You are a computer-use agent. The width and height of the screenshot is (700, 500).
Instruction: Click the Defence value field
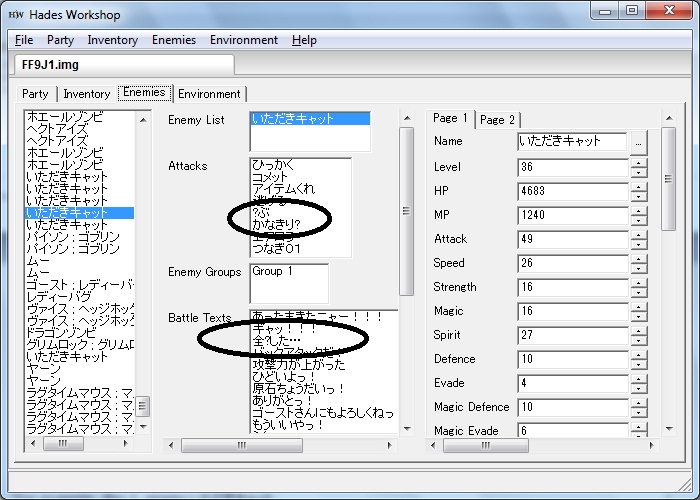[x=573, y=359]
